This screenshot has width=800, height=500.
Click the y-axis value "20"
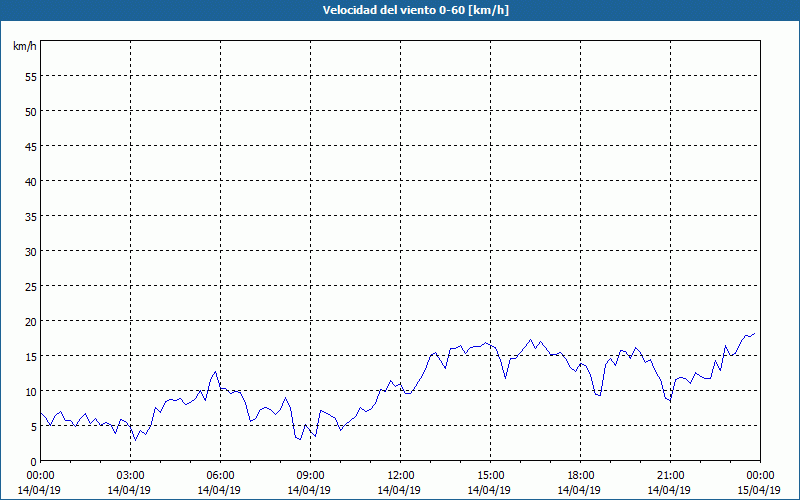point(31,321)
